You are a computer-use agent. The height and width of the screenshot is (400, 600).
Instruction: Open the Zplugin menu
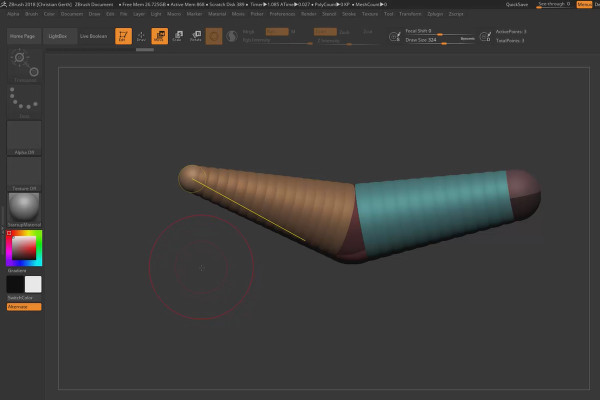435,14
